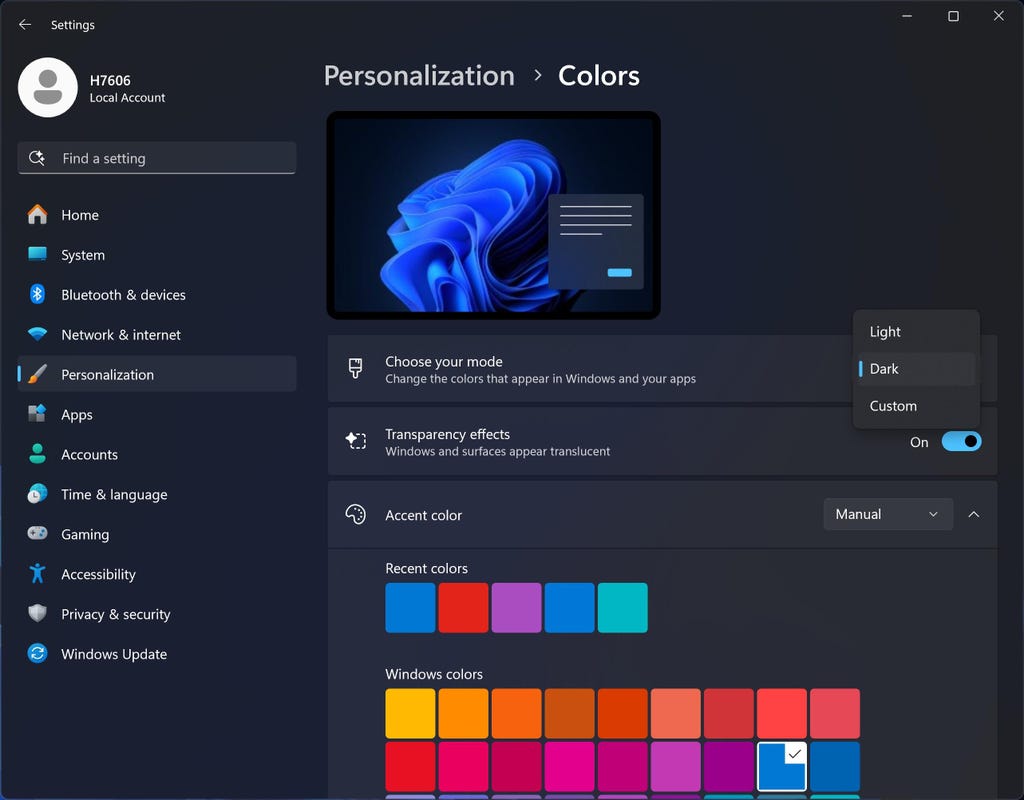Click the Windows colors heading
This screenshot has width=1024, height=800.
click(x=434, y=674)
